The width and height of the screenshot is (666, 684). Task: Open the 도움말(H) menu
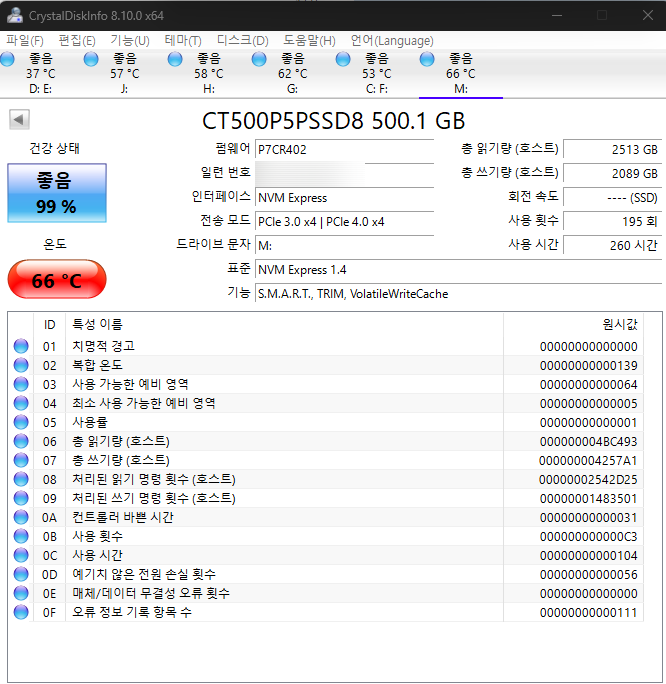[309, 41]
